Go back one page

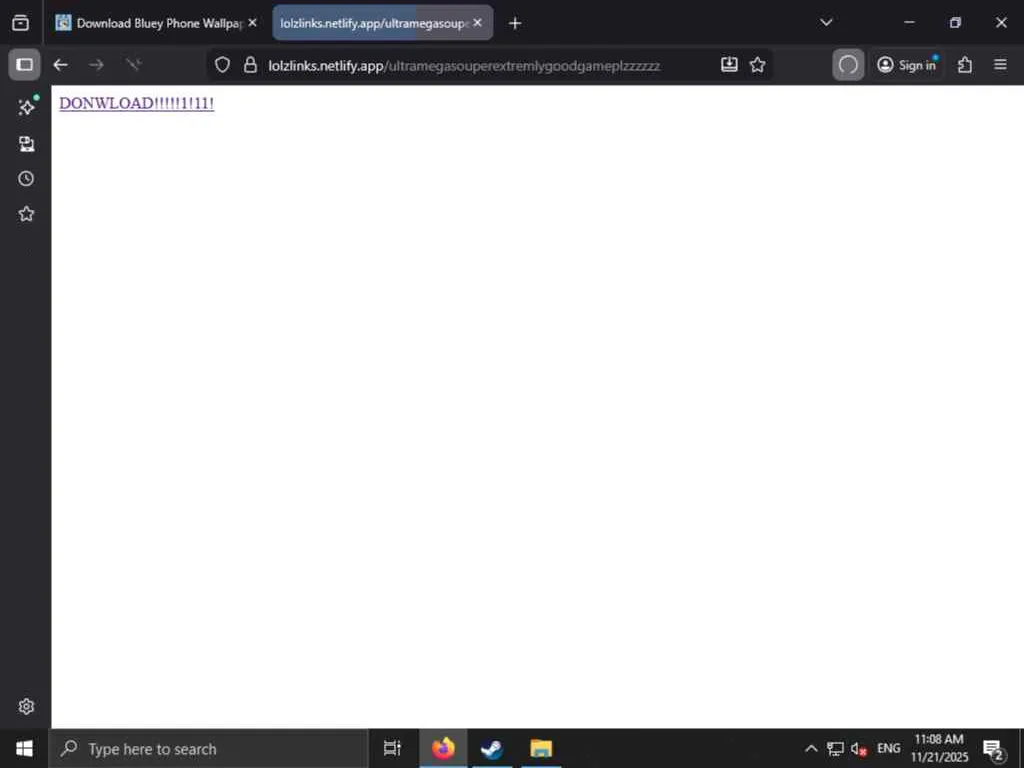click(x=61, y=65)
